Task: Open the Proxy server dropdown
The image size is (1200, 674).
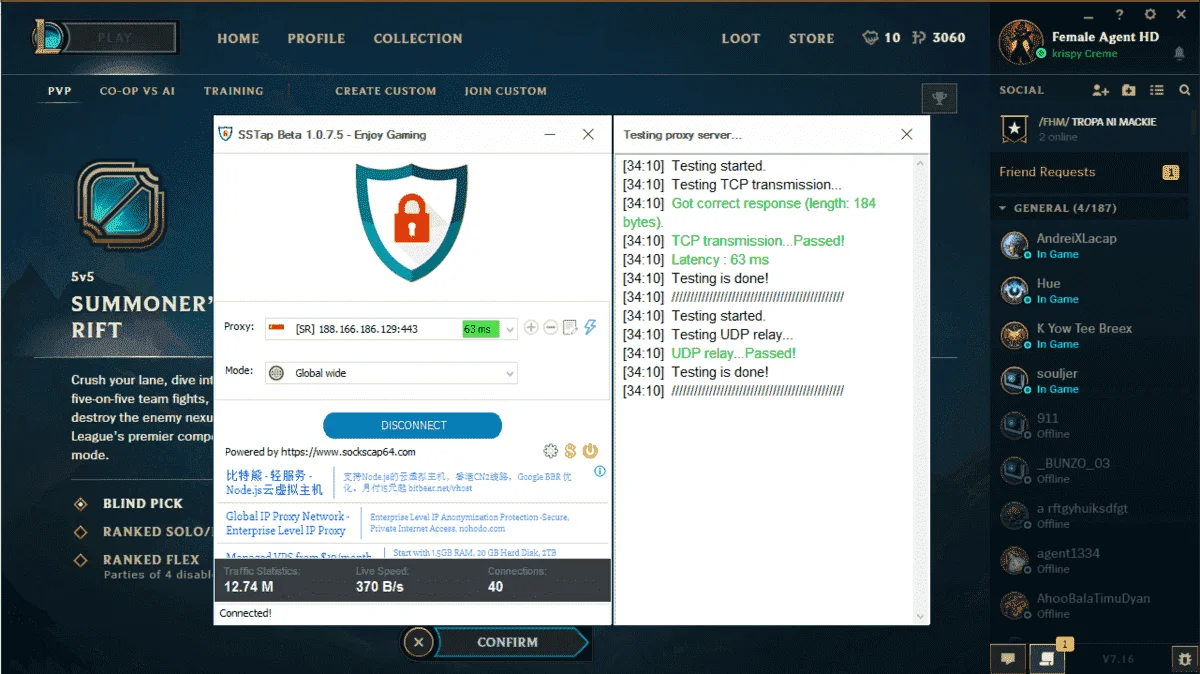Action: [391, 328]
